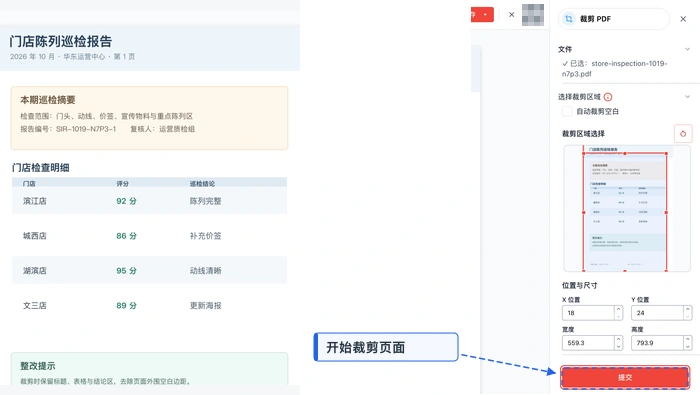The width and height of the screenshot is (700, 395).
Task: Increase Y 位置 with the up arrow
Action: (x=688, y=309)
